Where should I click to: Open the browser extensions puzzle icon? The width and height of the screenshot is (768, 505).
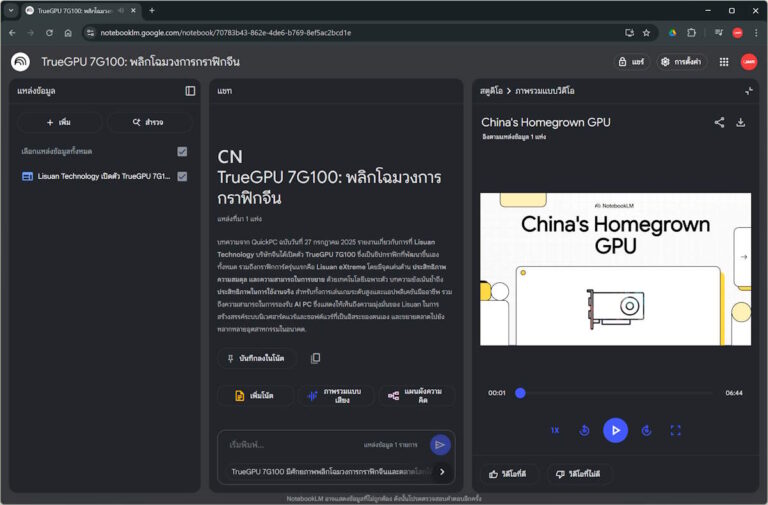[691, 33]
